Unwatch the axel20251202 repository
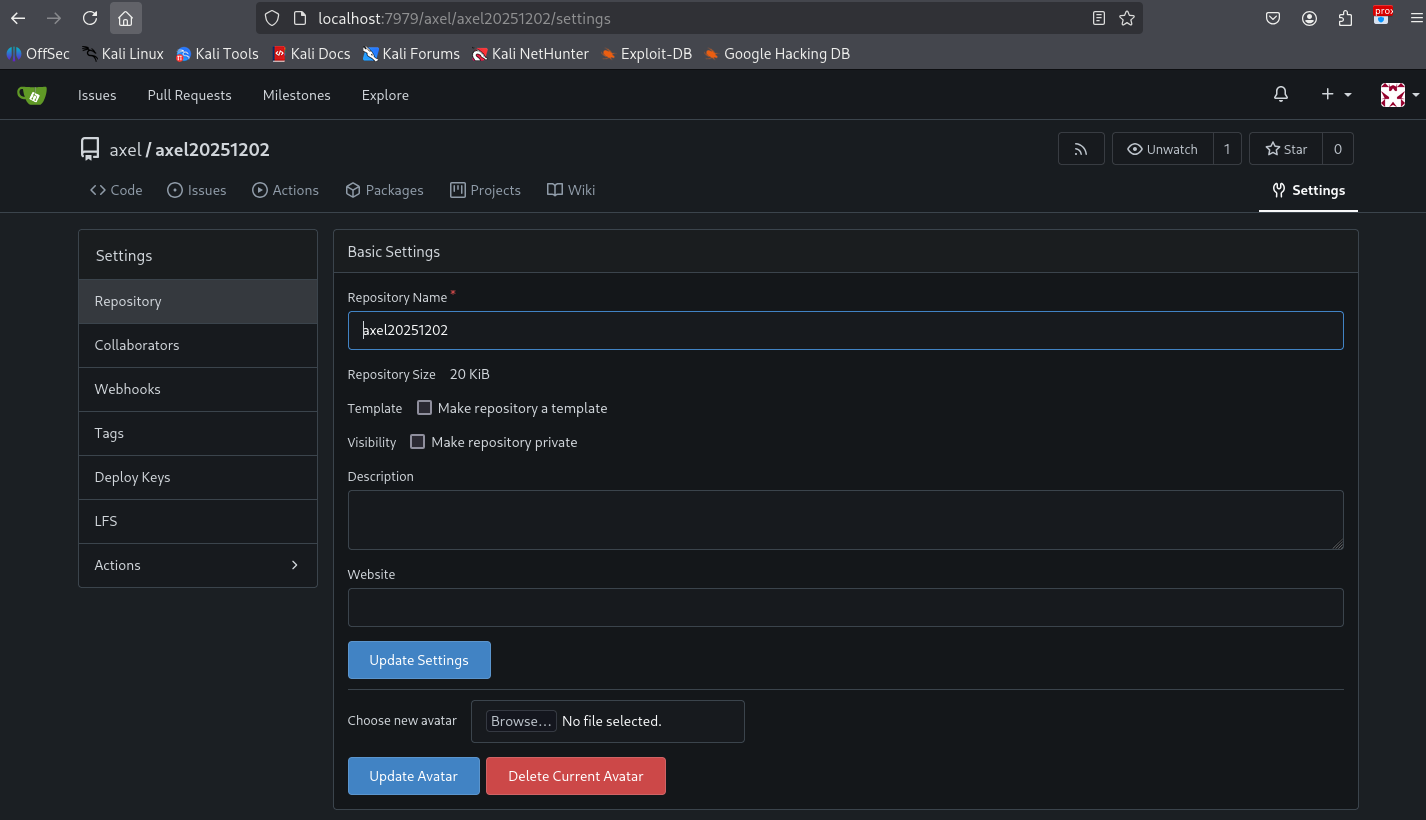1426x820 pixels. point(1162,149)
